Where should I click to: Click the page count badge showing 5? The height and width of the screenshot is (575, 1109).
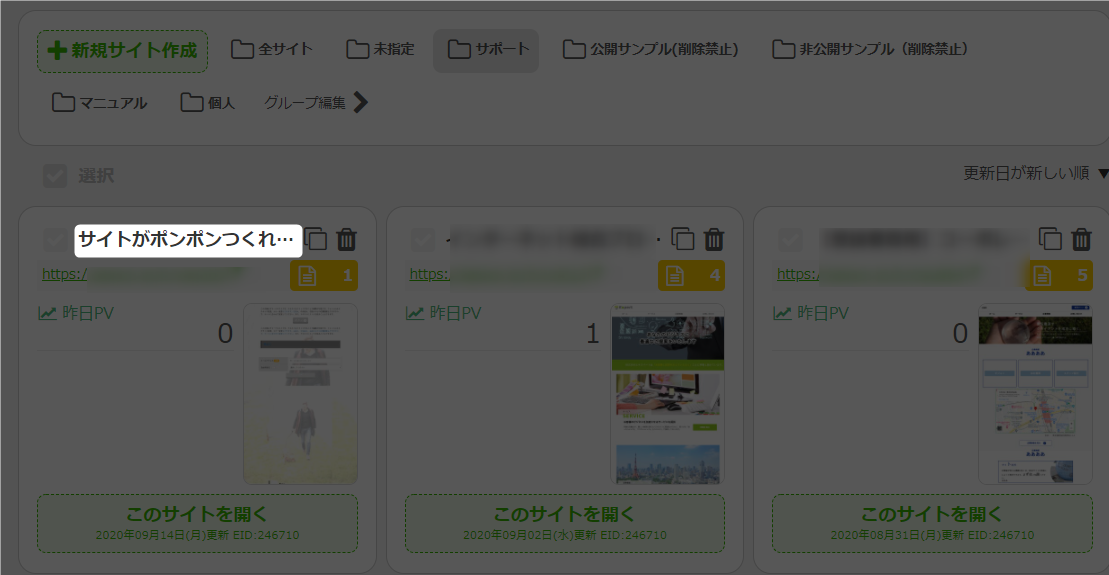click(1059, 276)
